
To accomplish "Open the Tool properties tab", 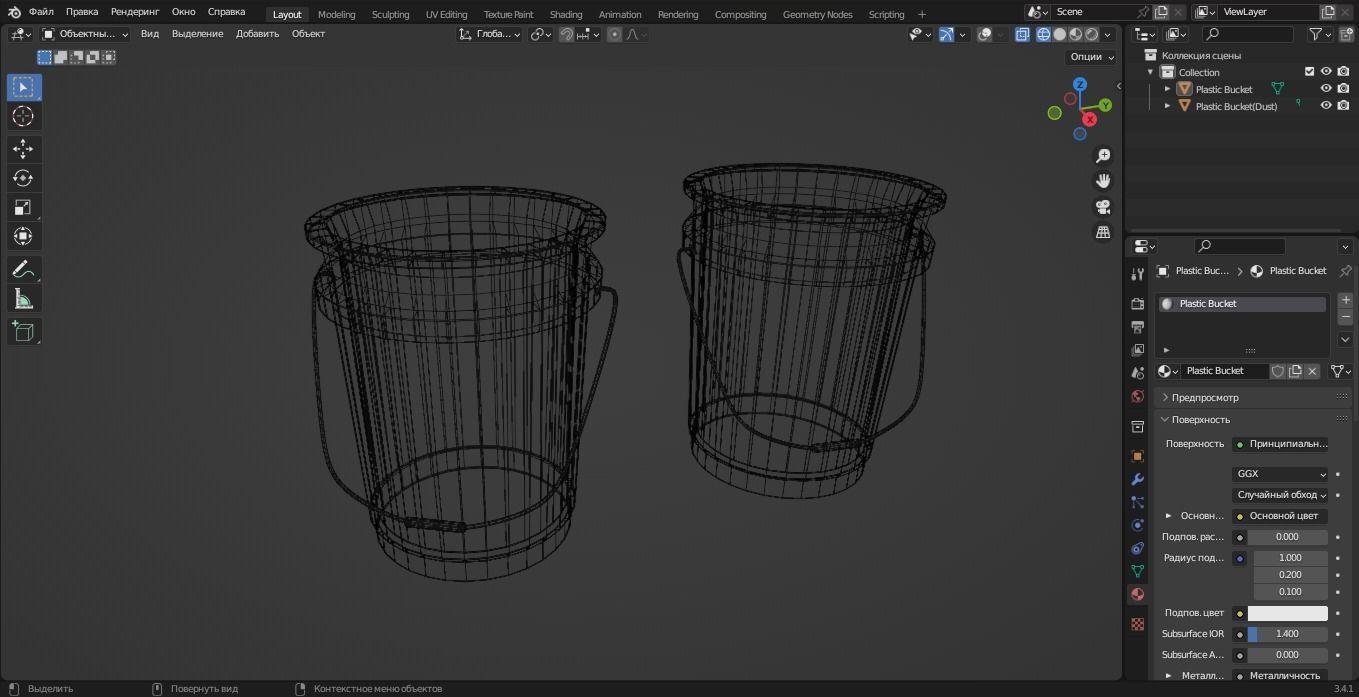I will (x=1137, y=274).
